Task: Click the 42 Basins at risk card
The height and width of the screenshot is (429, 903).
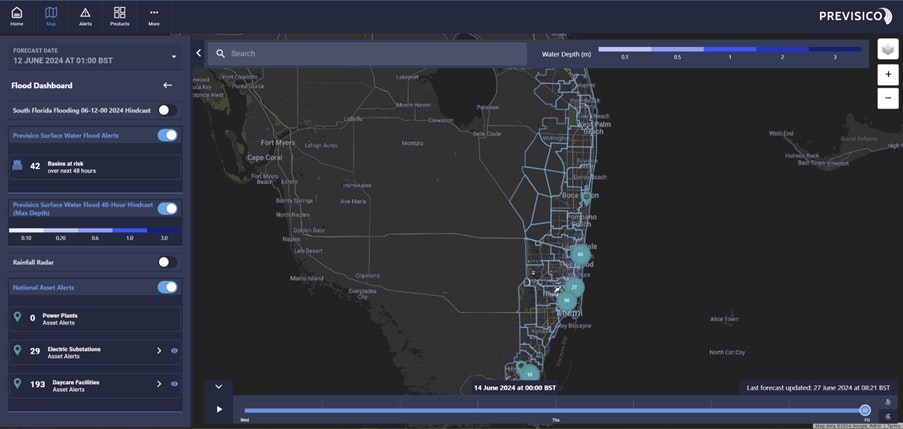Action: (95, 167)
